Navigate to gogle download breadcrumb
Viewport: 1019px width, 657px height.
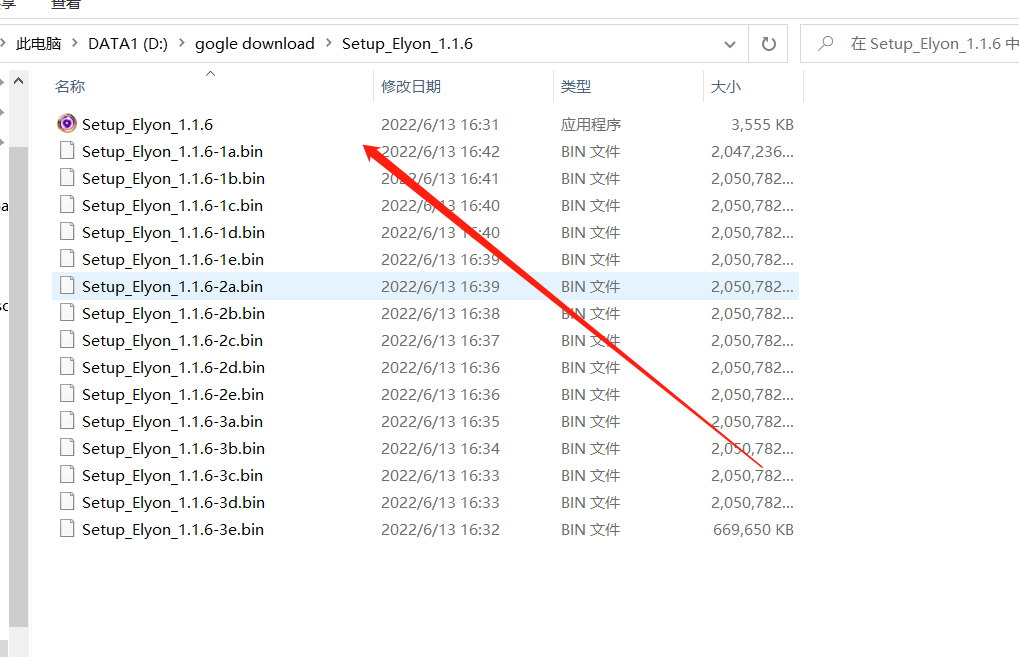pyautogui.click(x=255, y=44)
